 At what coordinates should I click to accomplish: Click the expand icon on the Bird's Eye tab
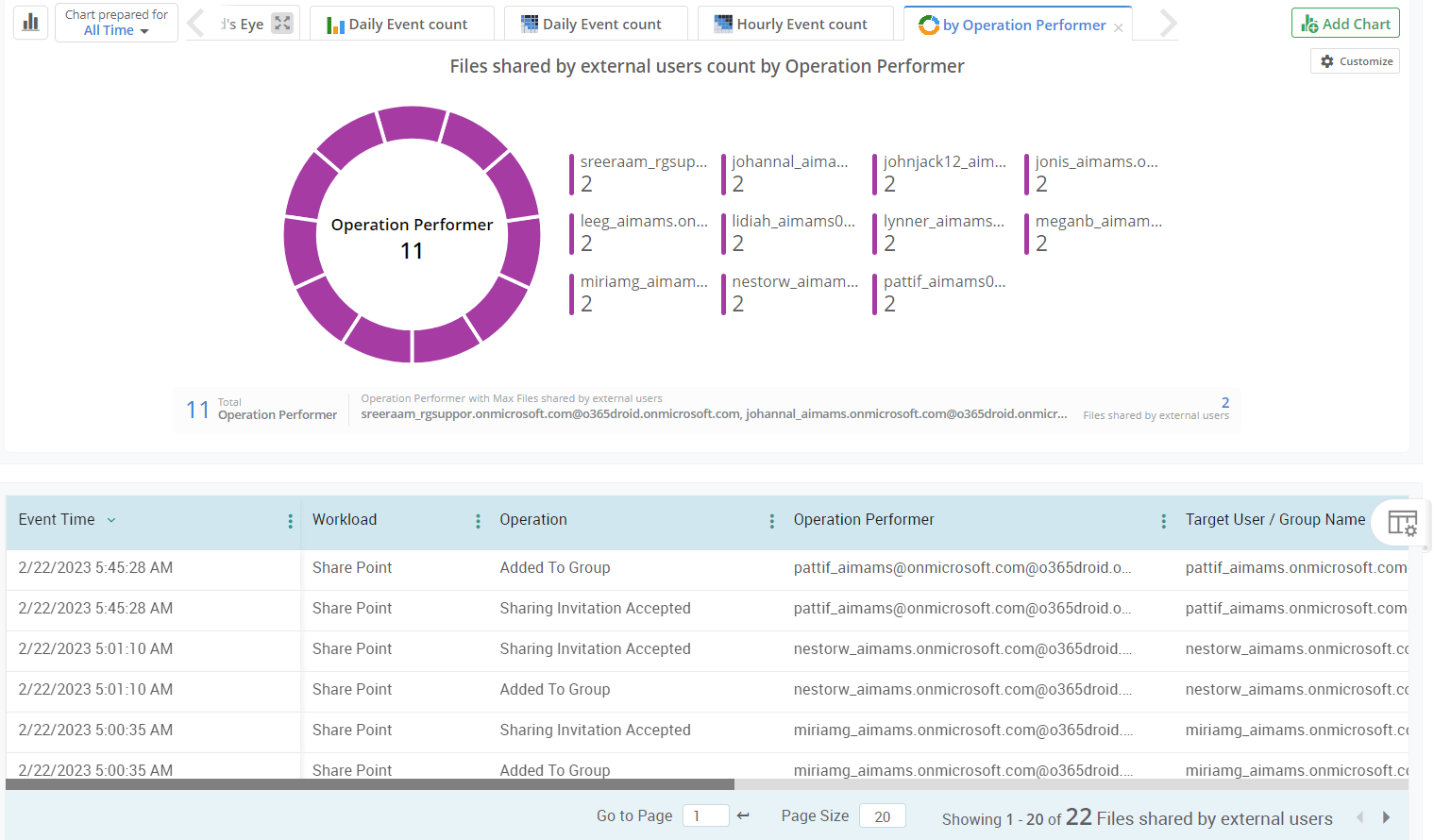point(281,21)
